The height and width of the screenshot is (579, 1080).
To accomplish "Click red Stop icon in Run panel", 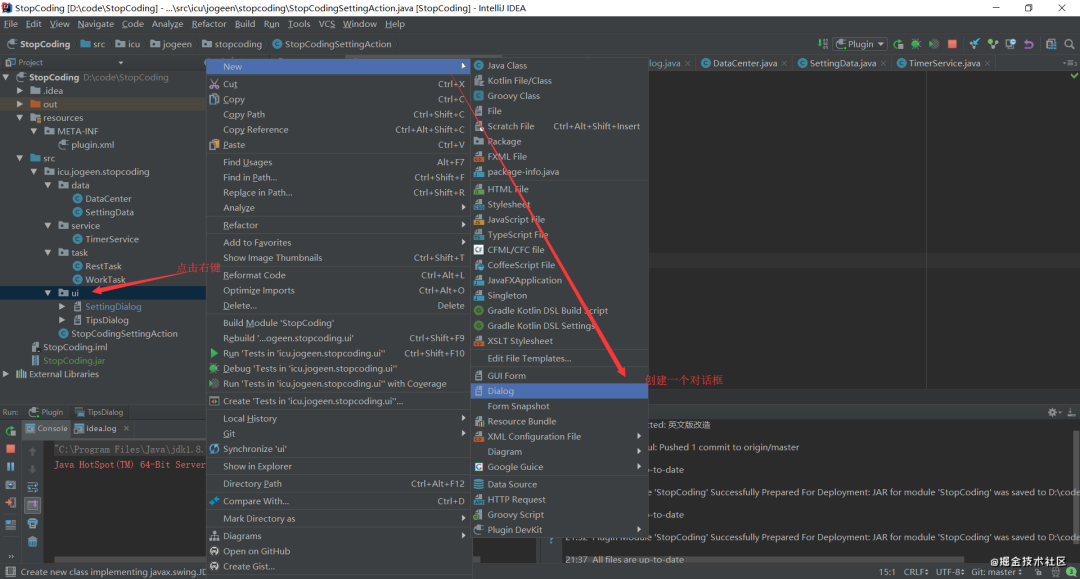I will tap(10, 449).
